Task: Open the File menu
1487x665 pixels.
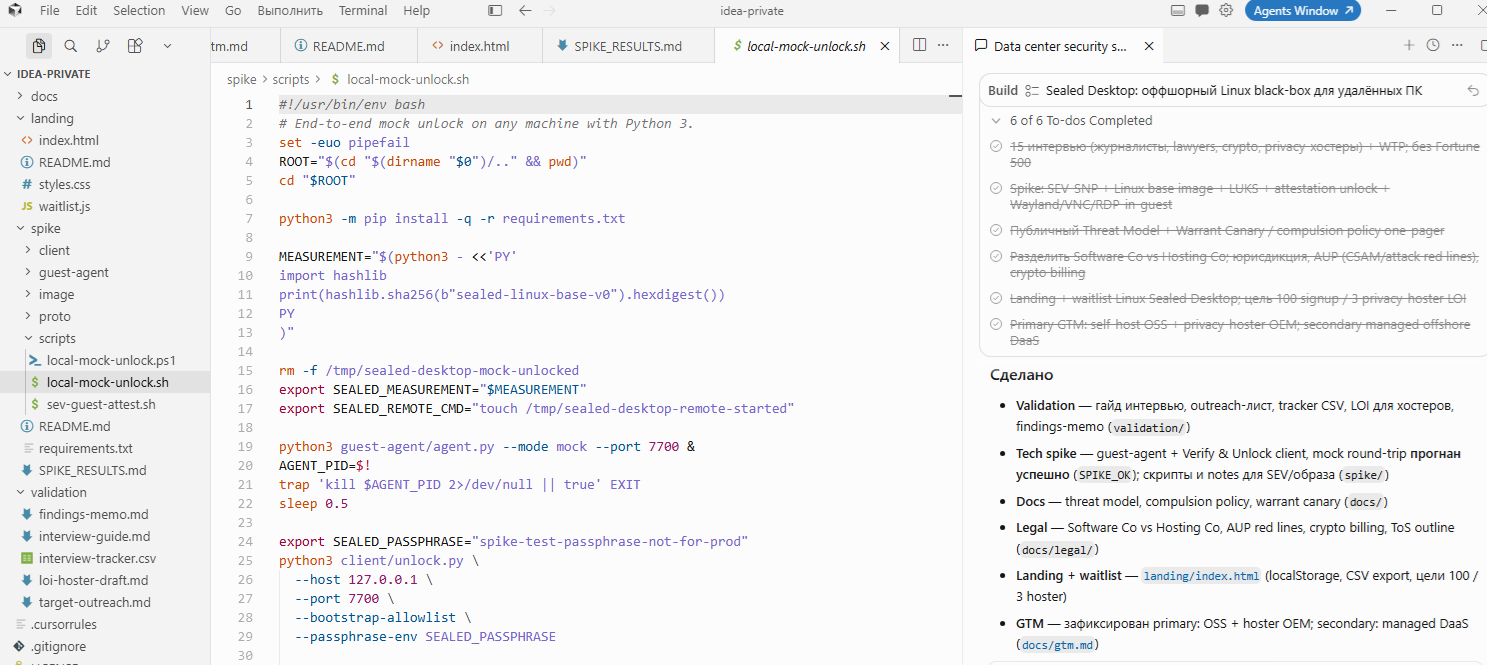Action: [50, 11]
